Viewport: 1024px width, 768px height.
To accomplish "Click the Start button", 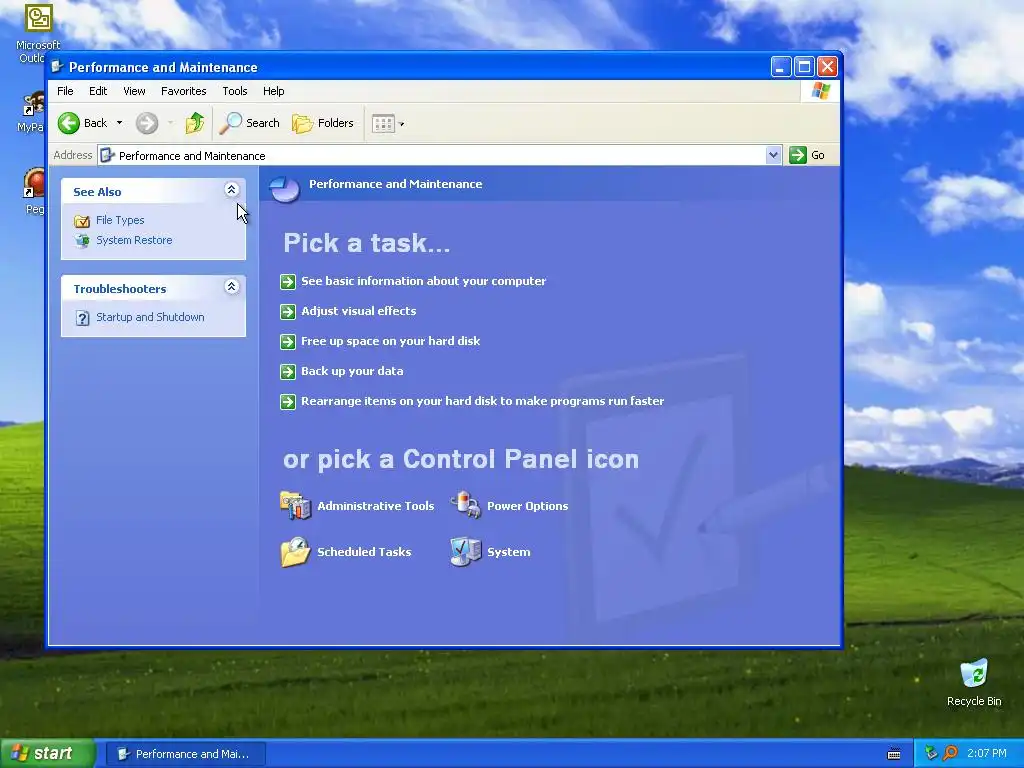I will click(x=47, y=754).
